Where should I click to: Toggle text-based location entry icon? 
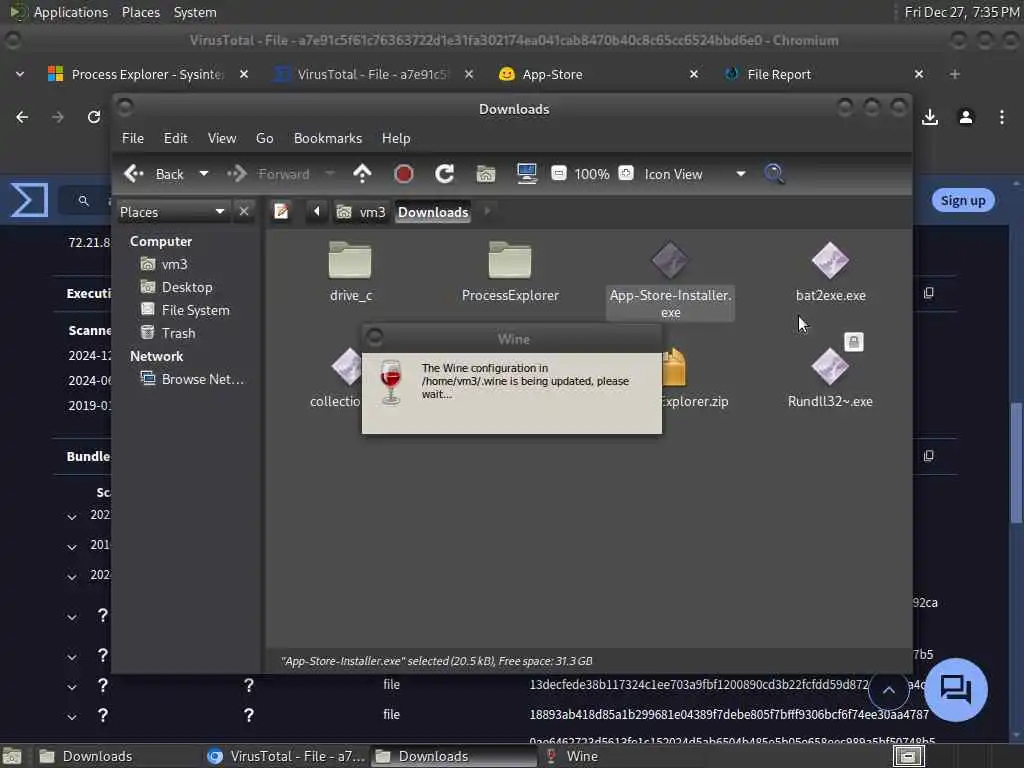point(281,212)
